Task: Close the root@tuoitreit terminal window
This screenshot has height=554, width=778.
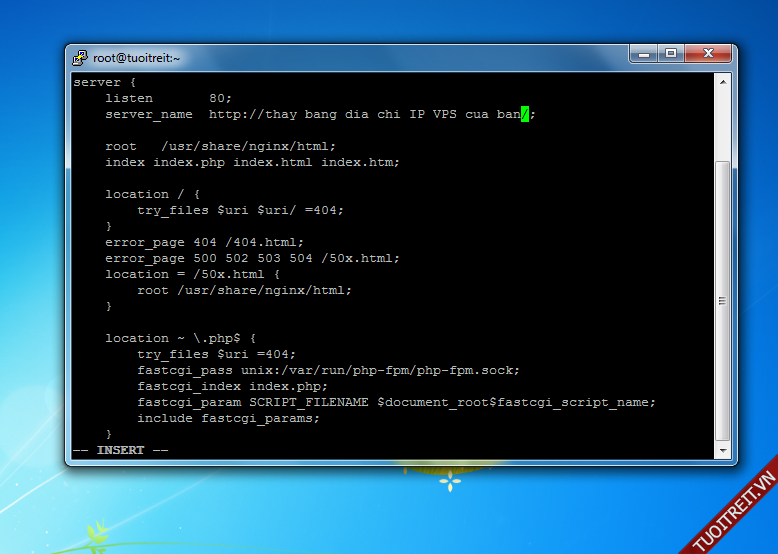Action: click(x=707, y=54)
